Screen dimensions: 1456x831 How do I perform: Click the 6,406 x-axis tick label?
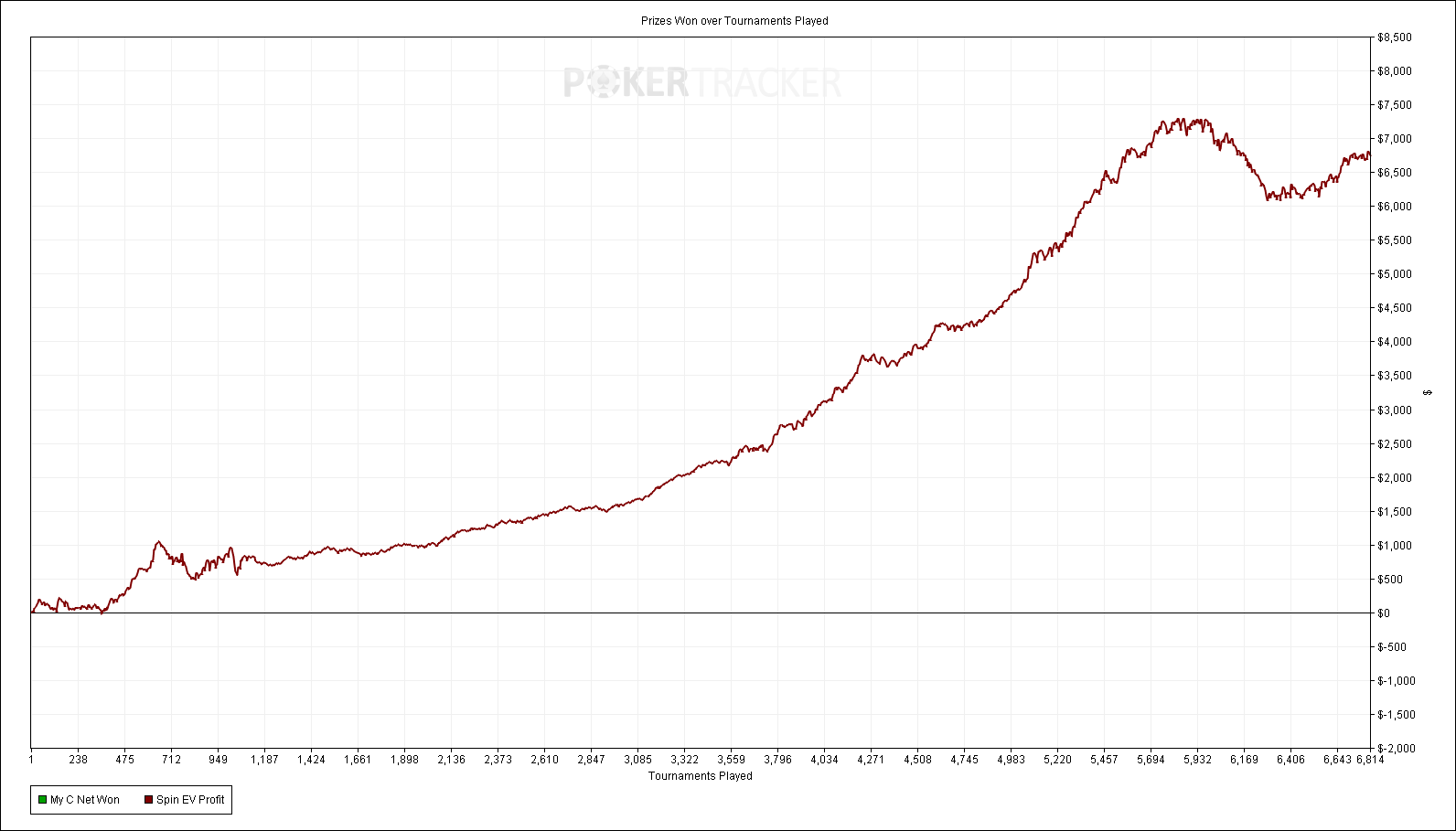click(1290, 760)
